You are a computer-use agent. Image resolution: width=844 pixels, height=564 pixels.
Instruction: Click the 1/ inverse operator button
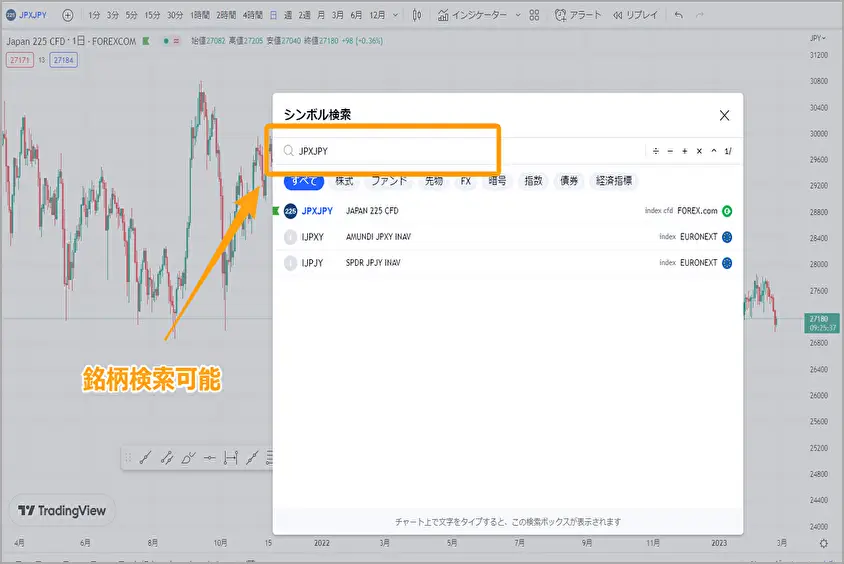[728, 151]
